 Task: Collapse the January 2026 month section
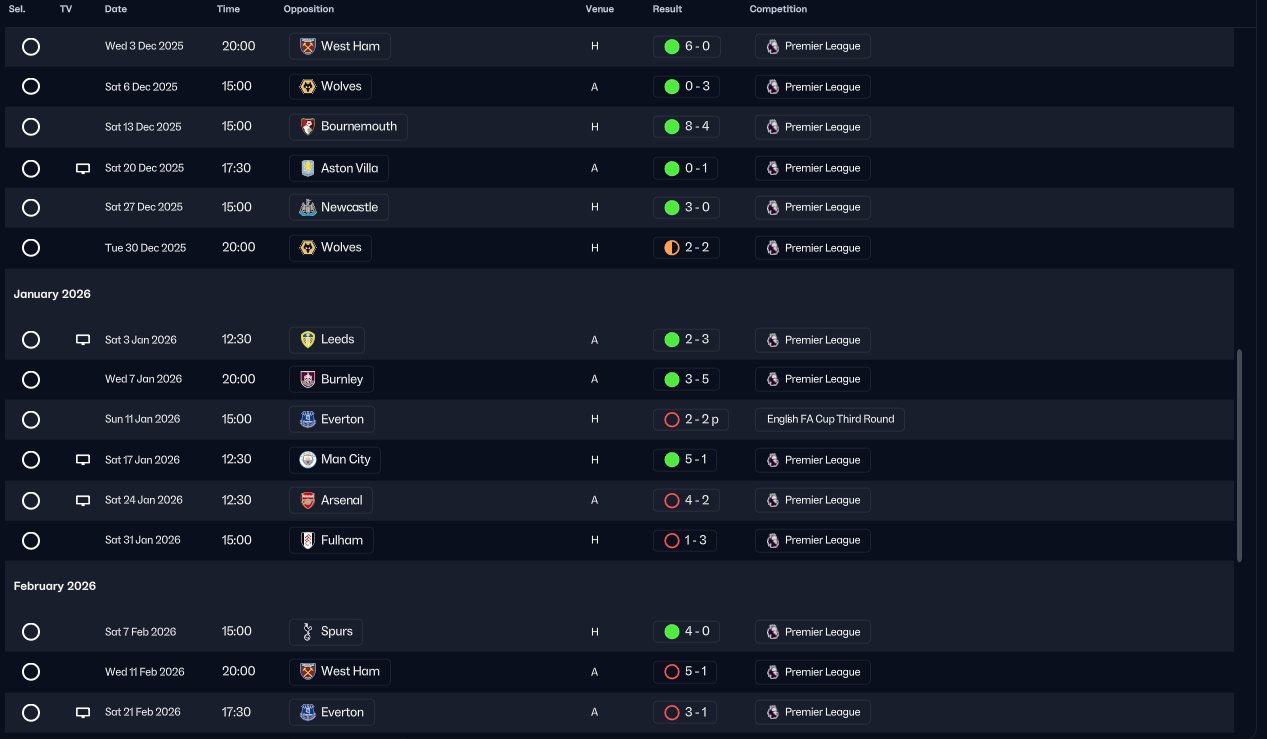52,294
